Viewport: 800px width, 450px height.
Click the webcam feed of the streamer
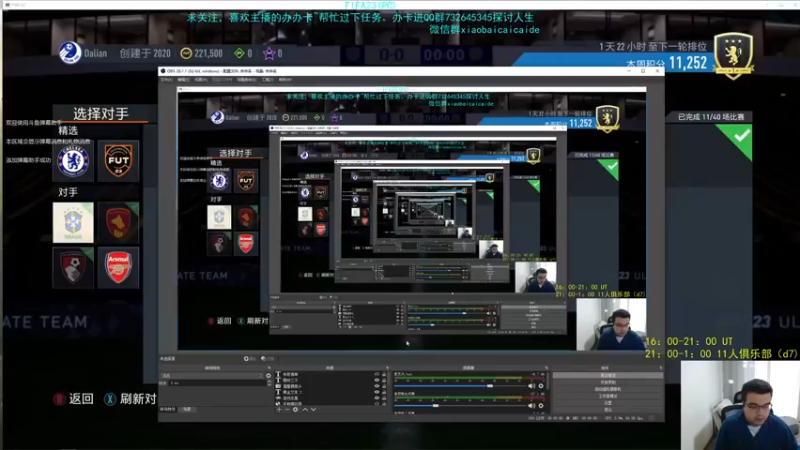point(740,406)
